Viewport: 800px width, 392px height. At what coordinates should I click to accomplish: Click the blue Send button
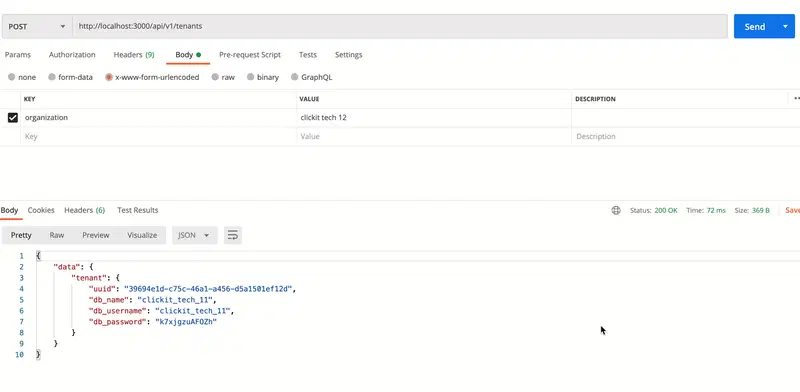pyautogui.click(x=755, y=27)
